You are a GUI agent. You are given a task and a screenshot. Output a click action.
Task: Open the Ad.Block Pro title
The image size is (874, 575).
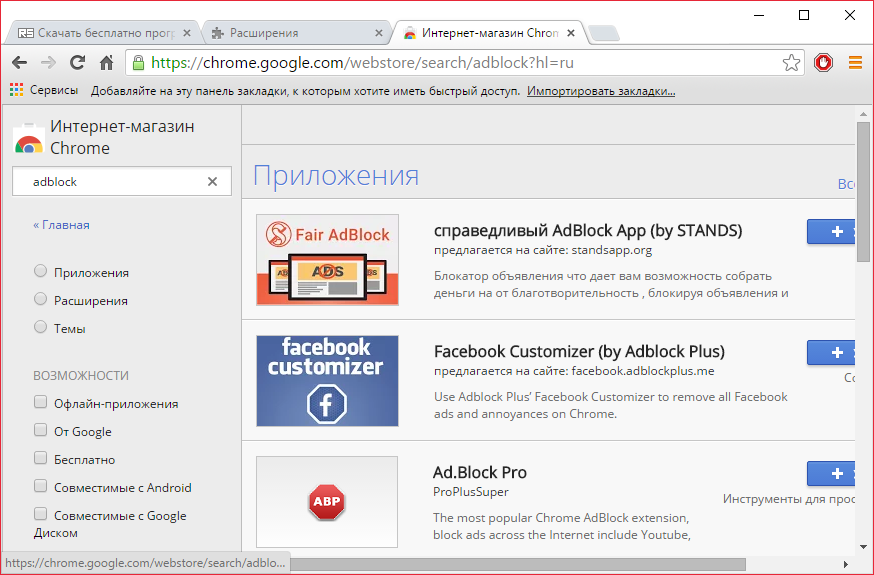(x=479, y=472)
